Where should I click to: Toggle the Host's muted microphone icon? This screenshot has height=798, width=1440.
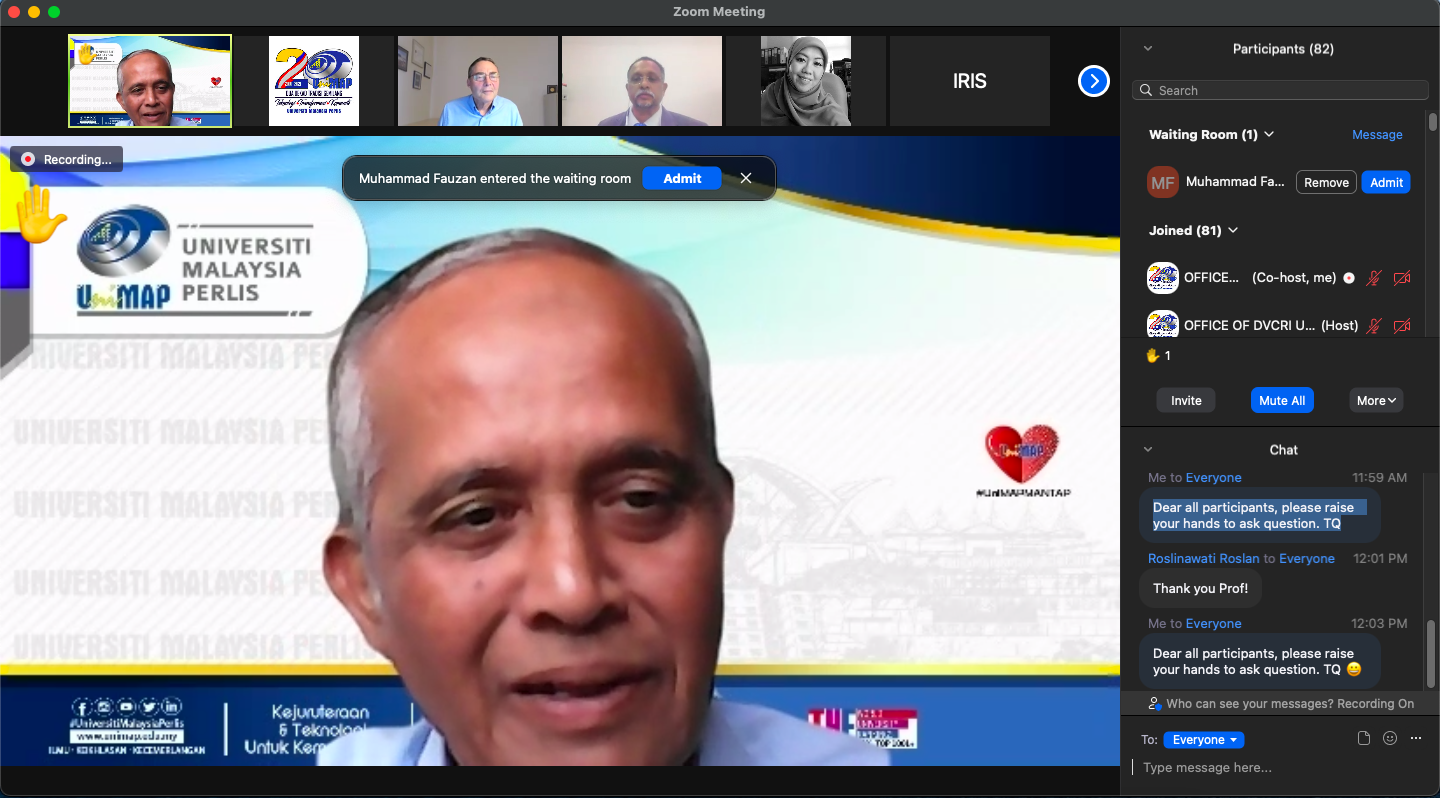[x=1374, y=325]
